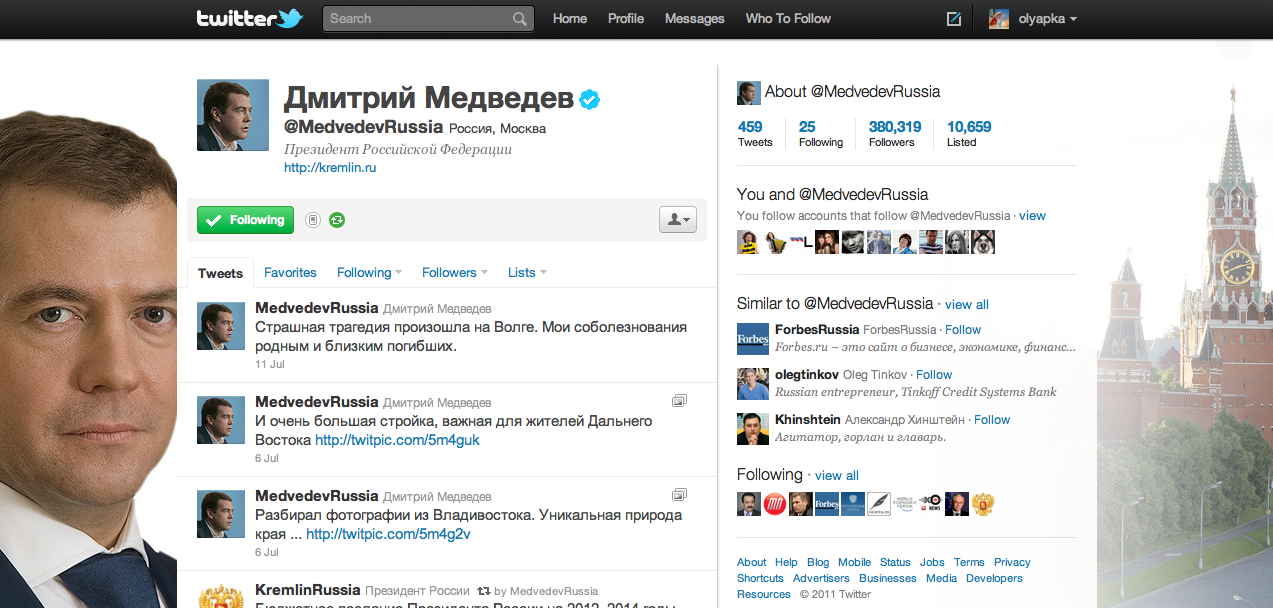1273x608 pixels.
Task: Switch to the Favorites tab
Action: point(290,272)
